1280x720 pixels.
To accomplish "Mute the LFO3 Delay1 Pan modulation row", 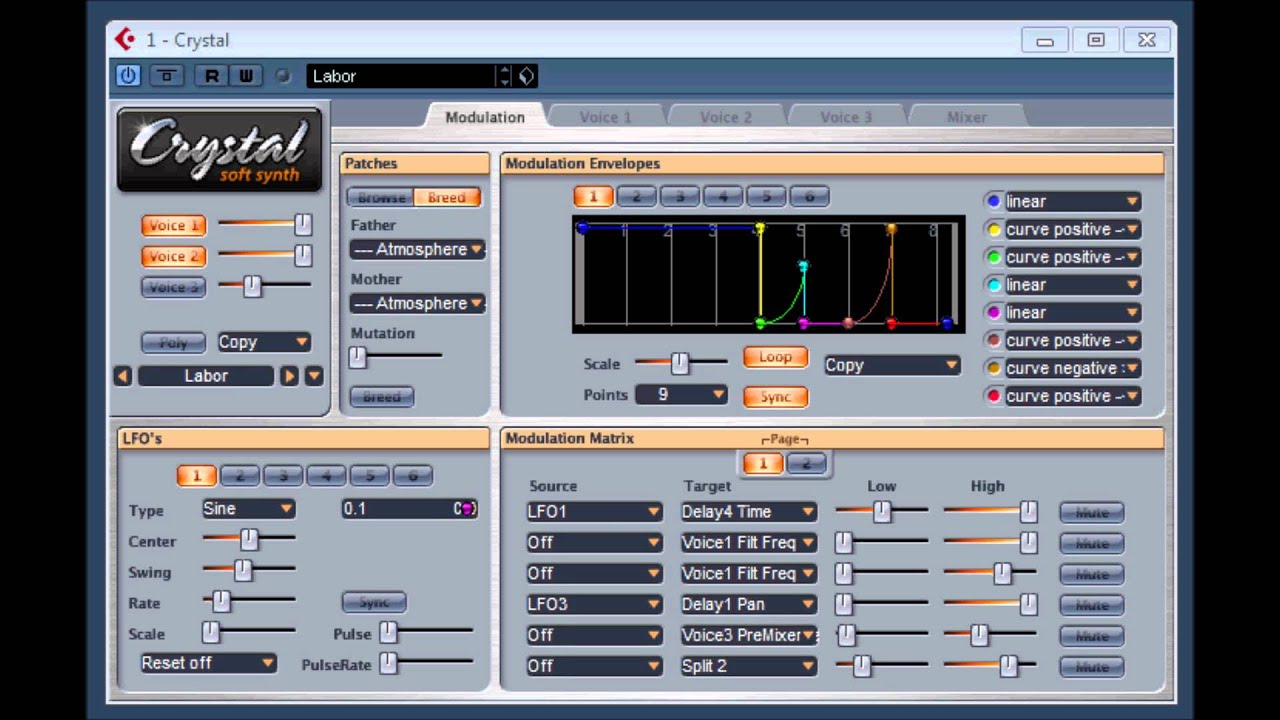I will [1091, 605].
